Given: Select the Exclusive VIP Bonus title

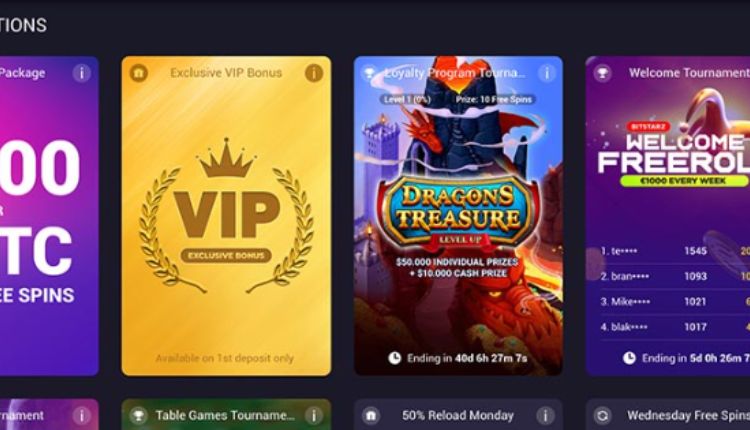Looking at the screenshot, I should (x=226, y=73).
